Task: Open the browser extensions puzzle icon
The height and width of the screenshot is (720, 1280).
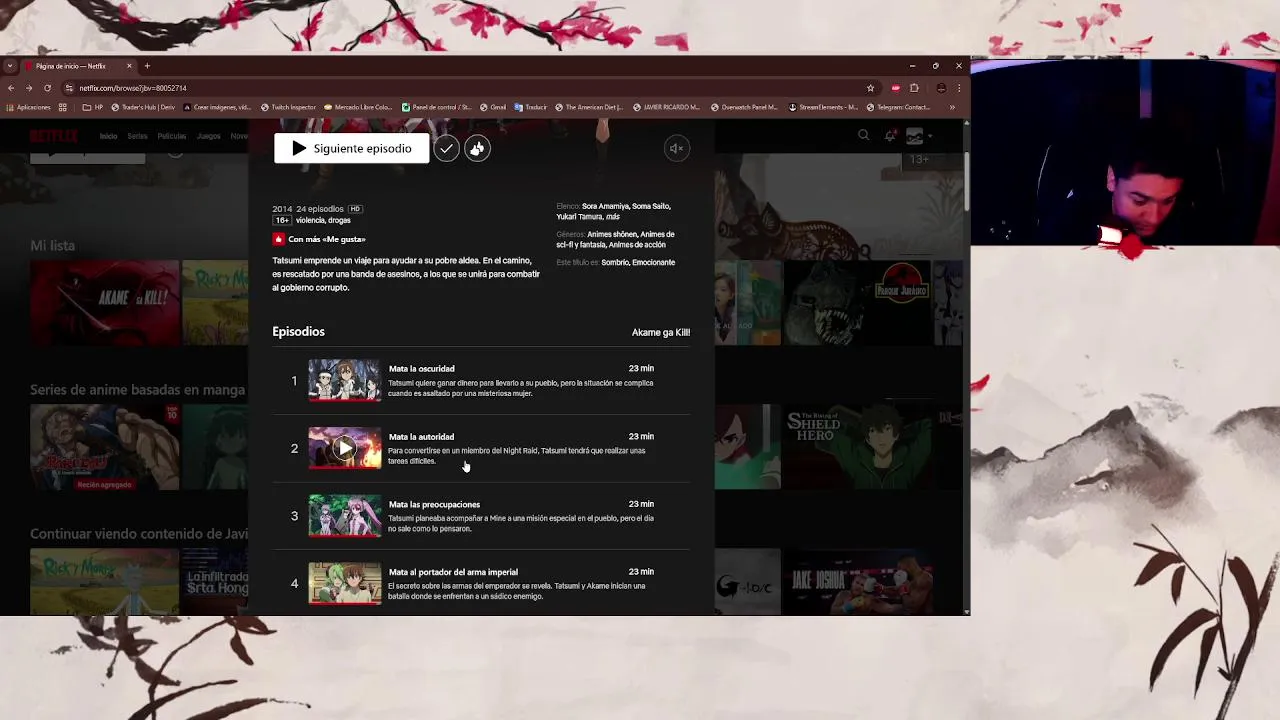Action: 914,88
